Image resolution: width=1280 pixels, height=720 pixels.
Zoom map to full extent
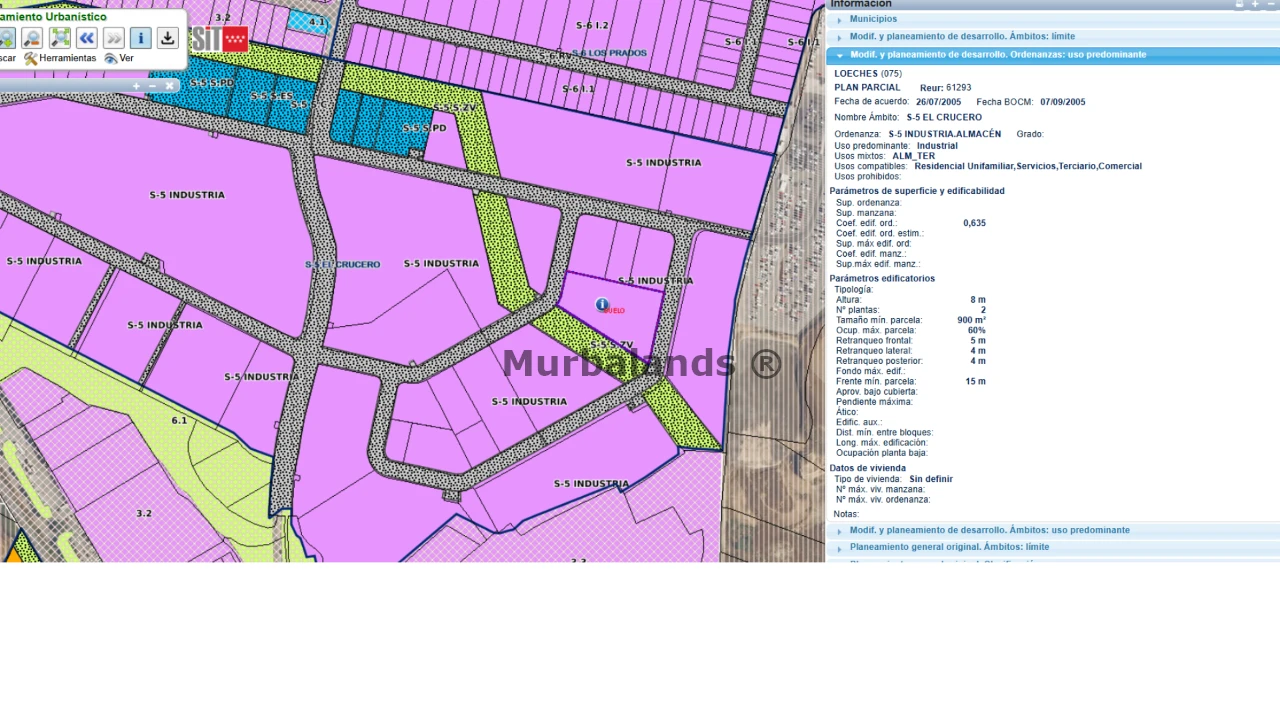pos(60,38)
